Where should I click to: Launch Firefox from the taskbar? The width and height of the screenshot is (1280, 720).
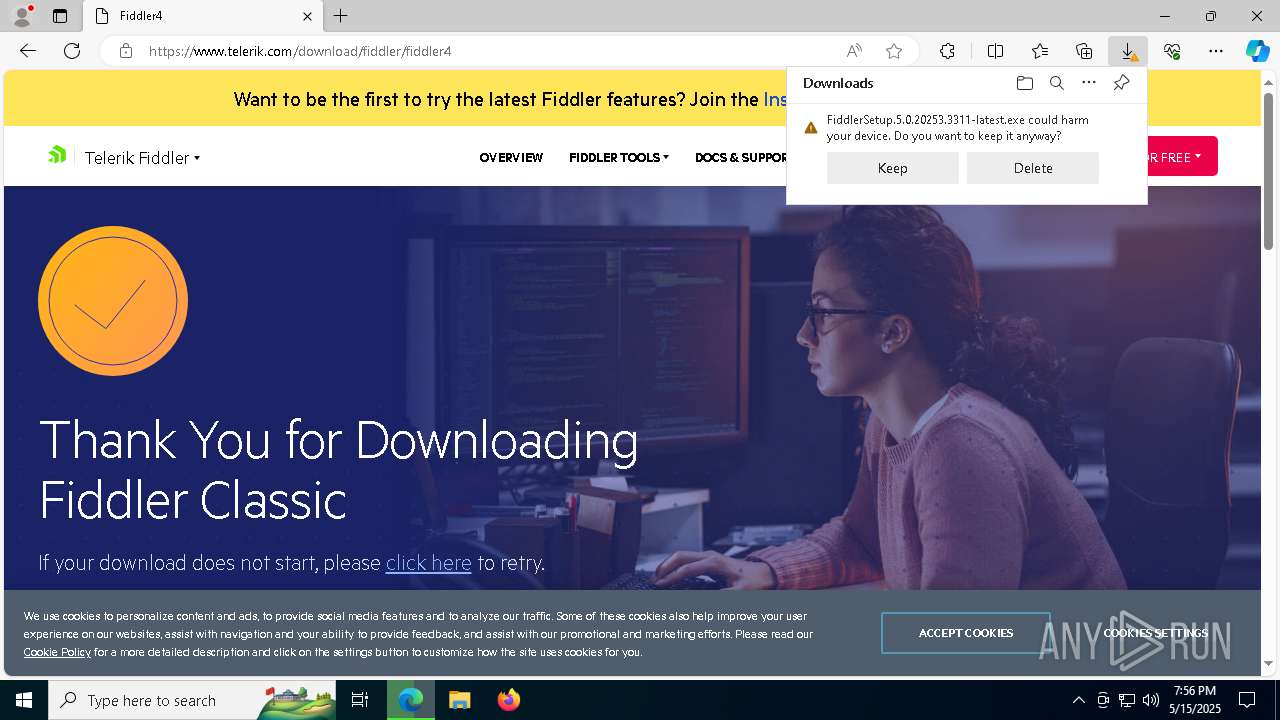click(509, 700)
